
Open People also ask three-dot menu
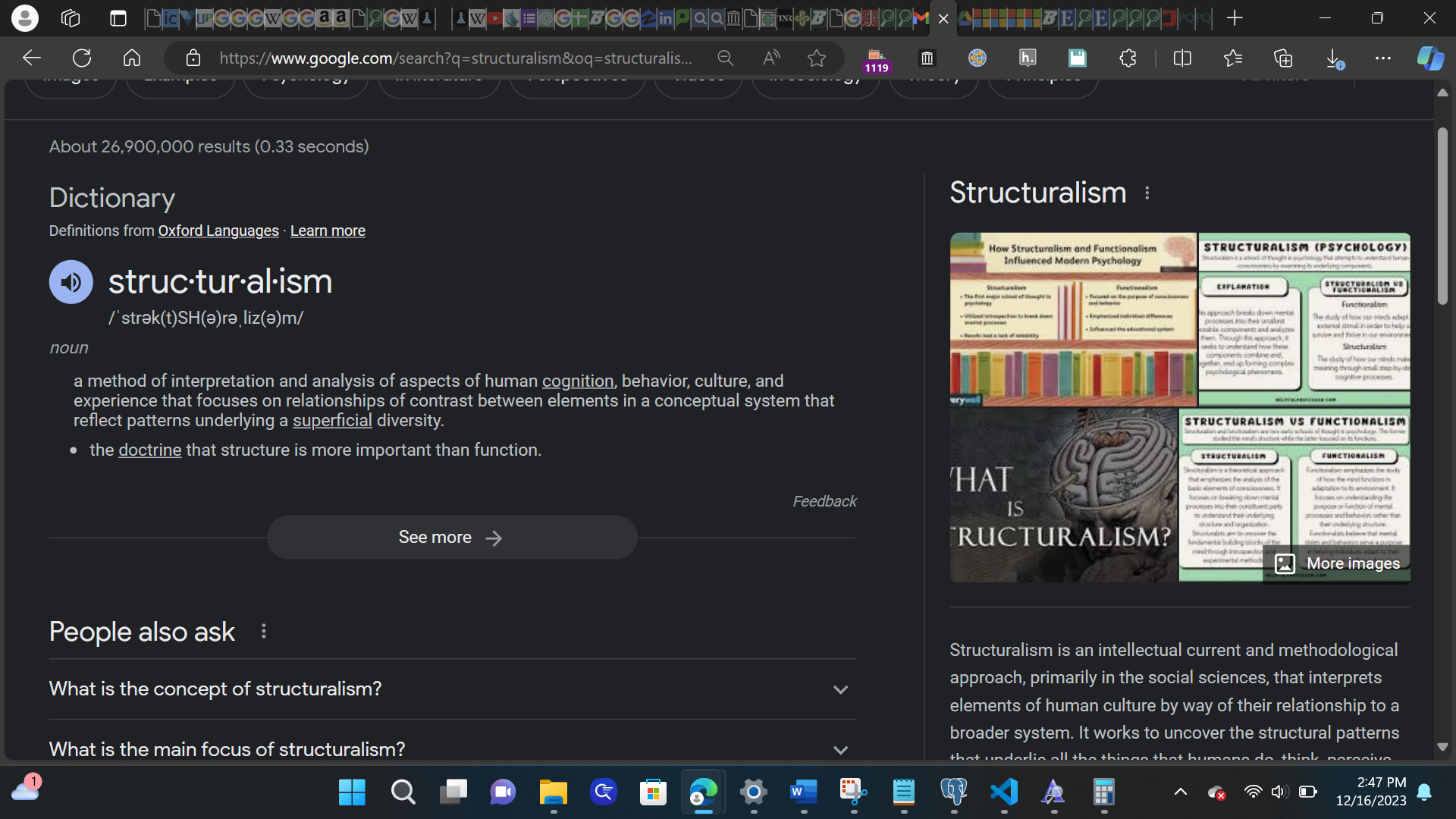coord(264,632)
